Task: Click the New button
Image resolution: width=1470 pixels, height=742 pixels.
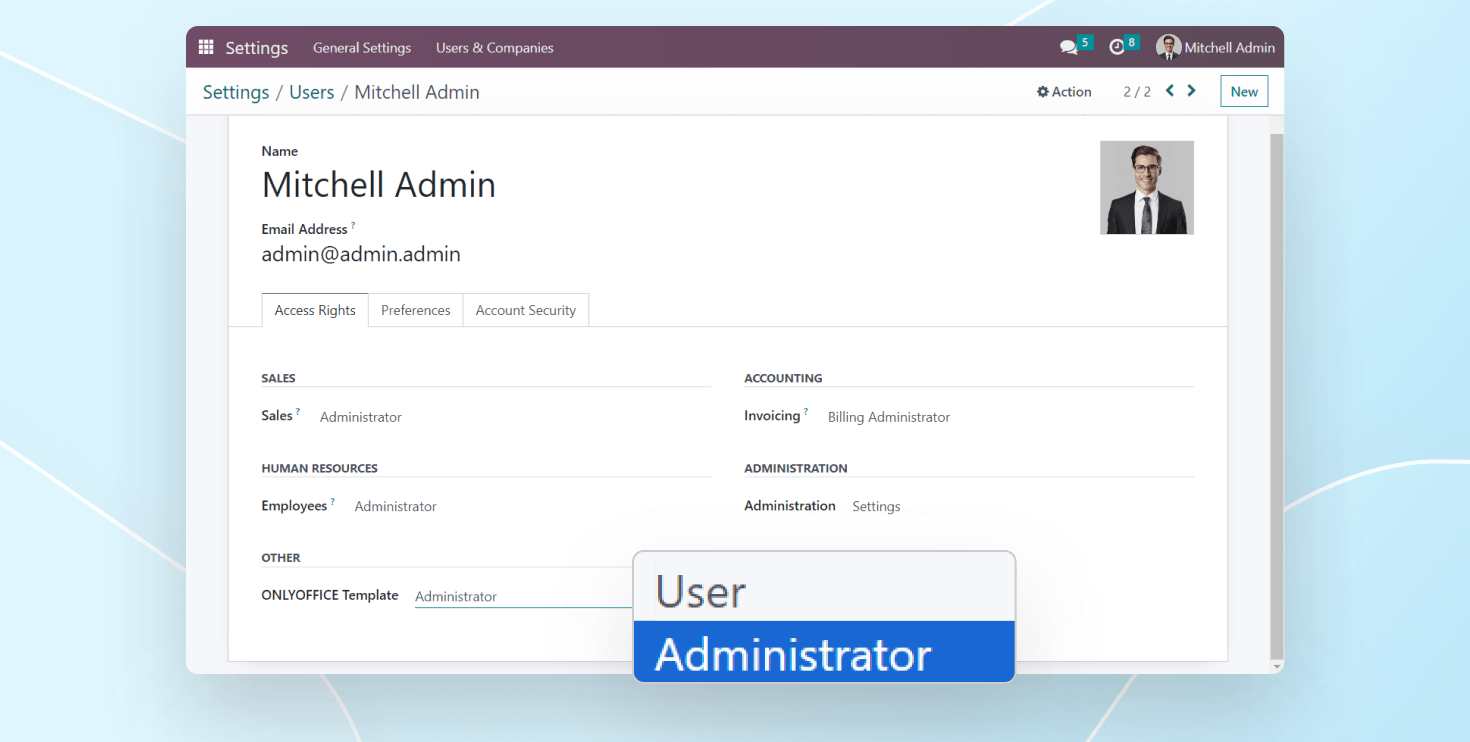Action: coord(1244,92)
